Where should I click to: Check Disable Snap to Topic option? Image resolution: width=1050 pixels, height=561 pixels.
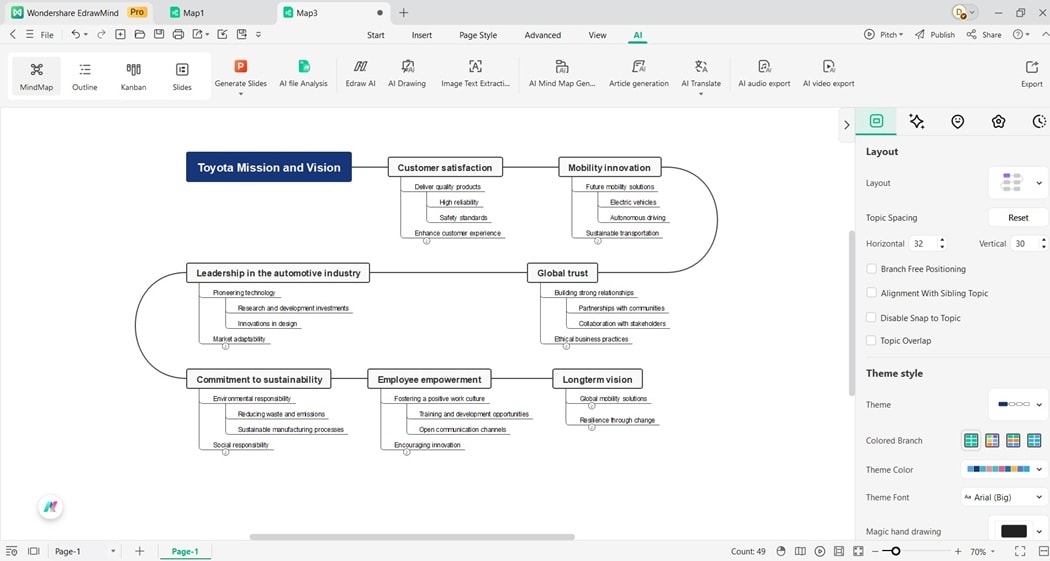[x=871, y=317]
